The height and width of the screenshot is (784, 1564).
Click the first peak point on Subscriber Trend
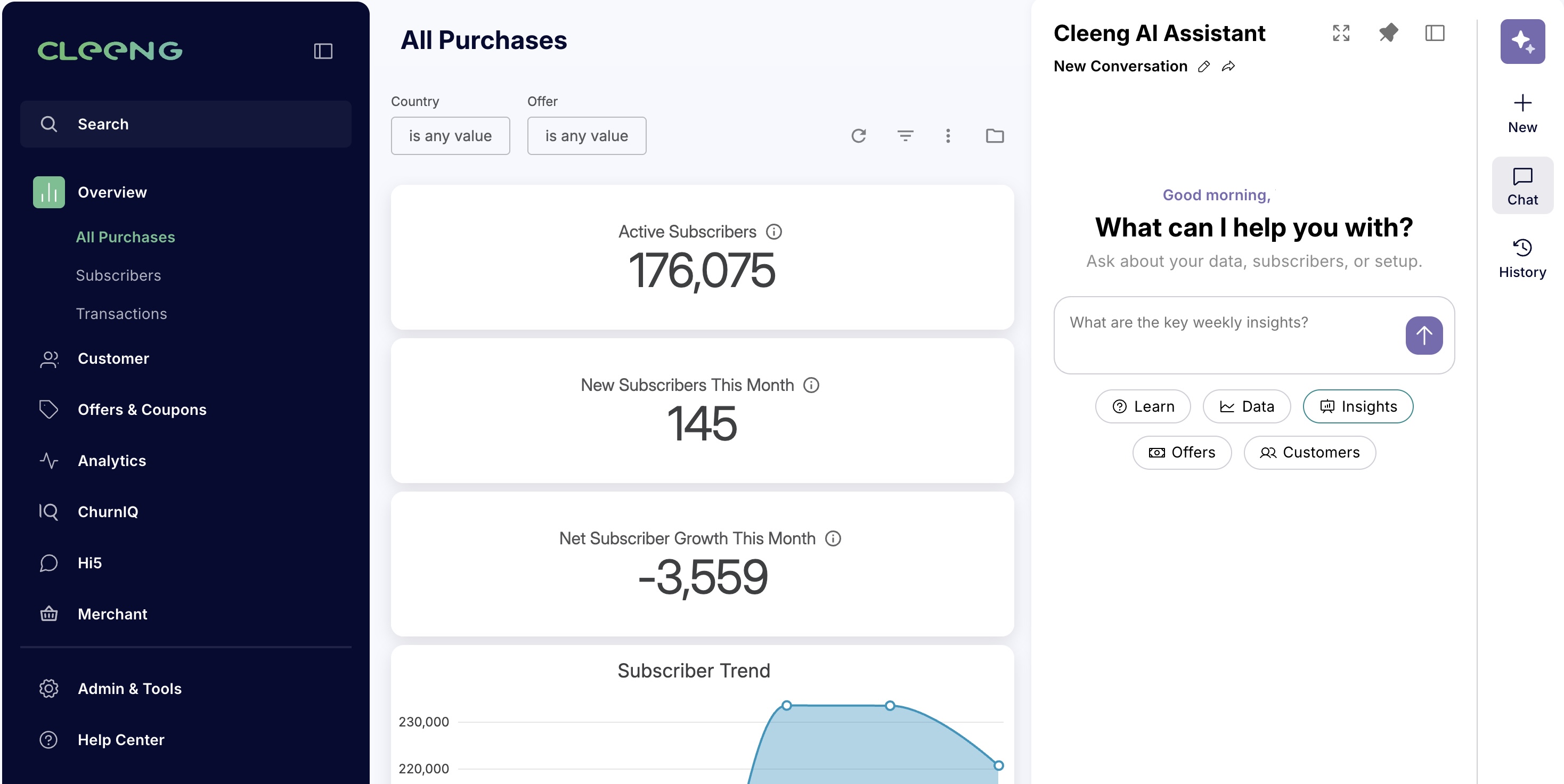(787, 706)
